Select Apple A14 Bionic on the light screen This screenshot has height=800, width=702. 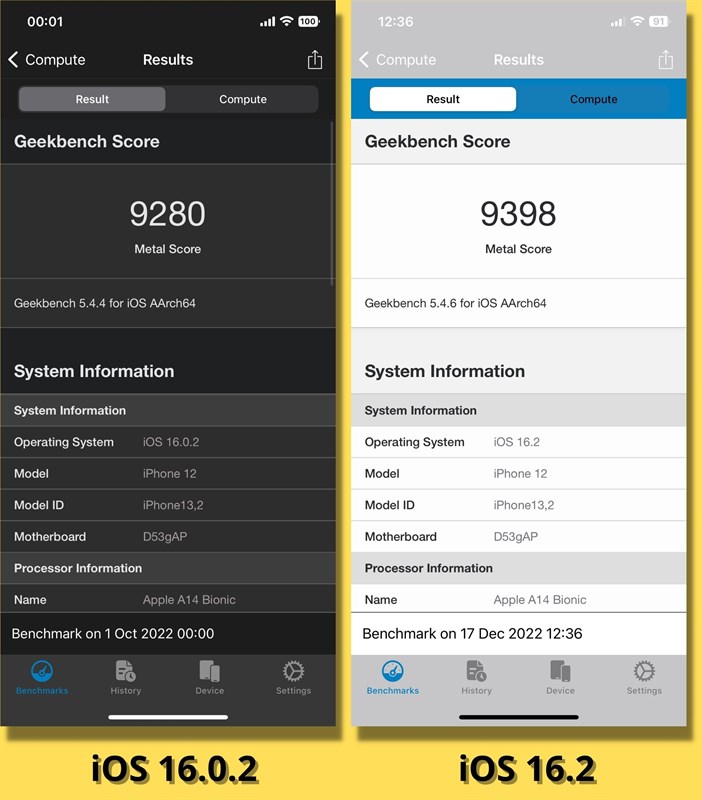[540, 599]
